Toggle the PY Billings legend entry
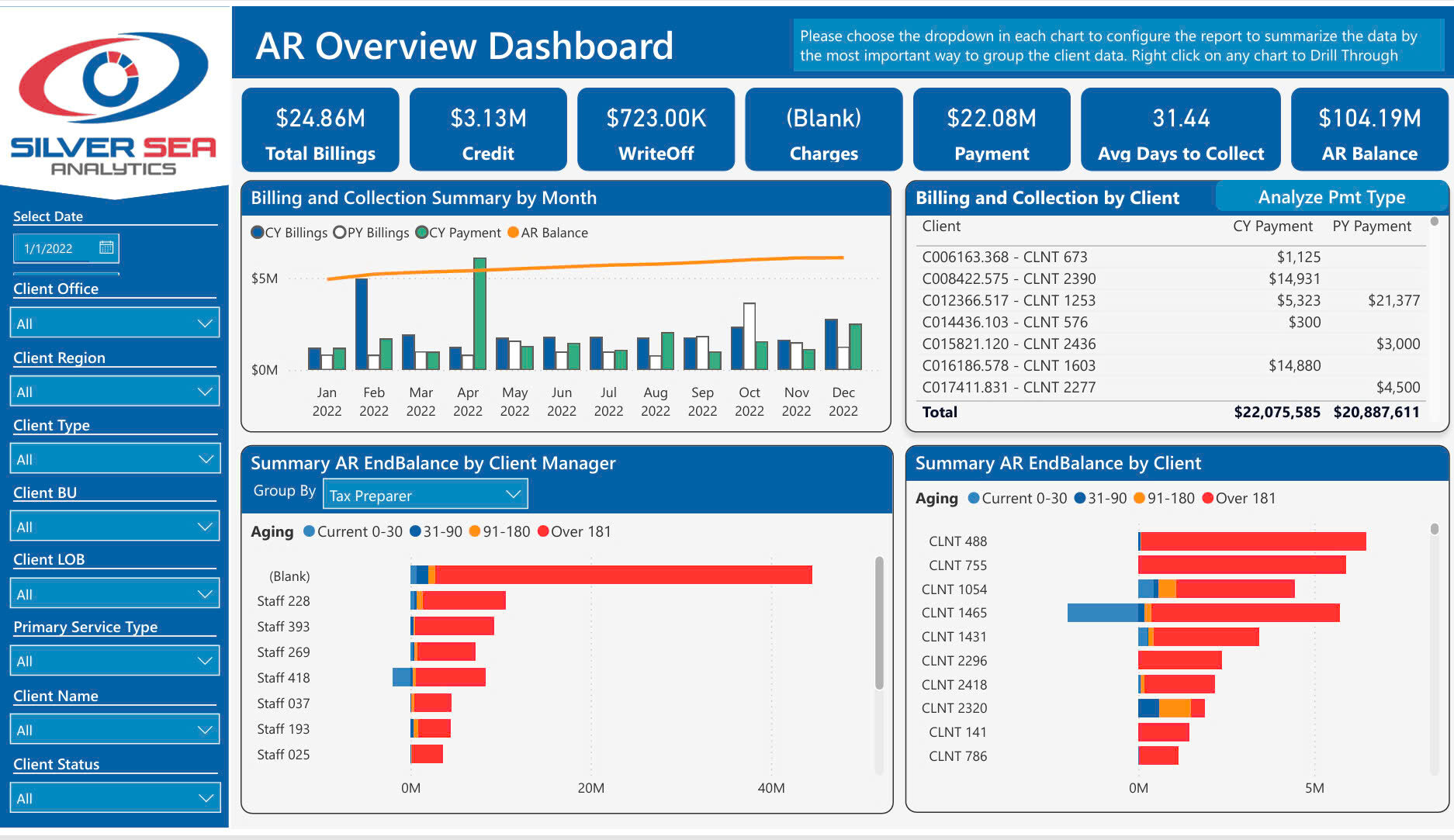This screenshot has height=840, width=1454. [340, 232]
